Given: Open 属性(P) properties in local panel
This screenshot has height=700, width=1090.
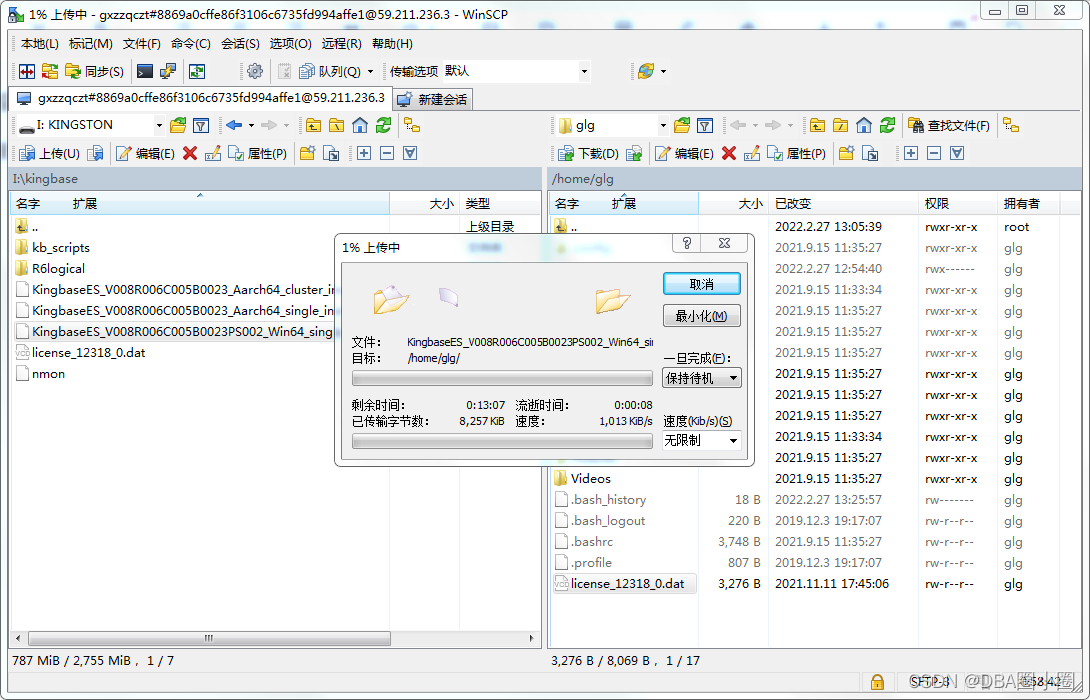Looking at the screenshot, I should [x=257, y=153].
